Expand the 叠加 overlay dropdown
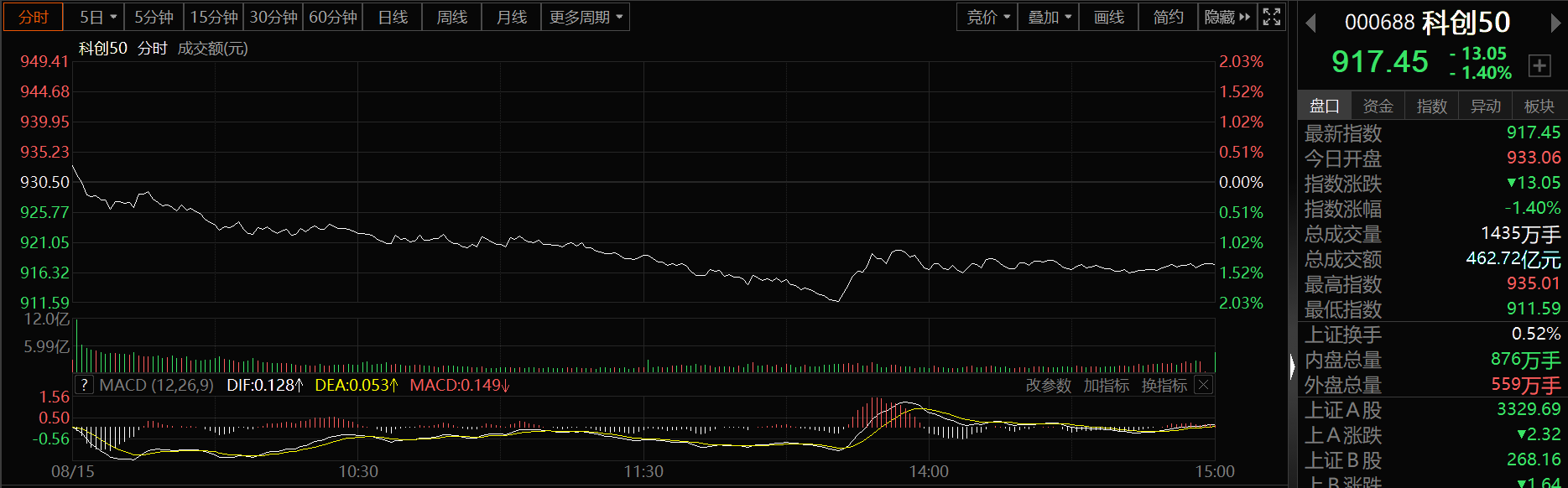Image resolution: width=1568 pixels, height=488 pixels. [x=1049, y=17]
